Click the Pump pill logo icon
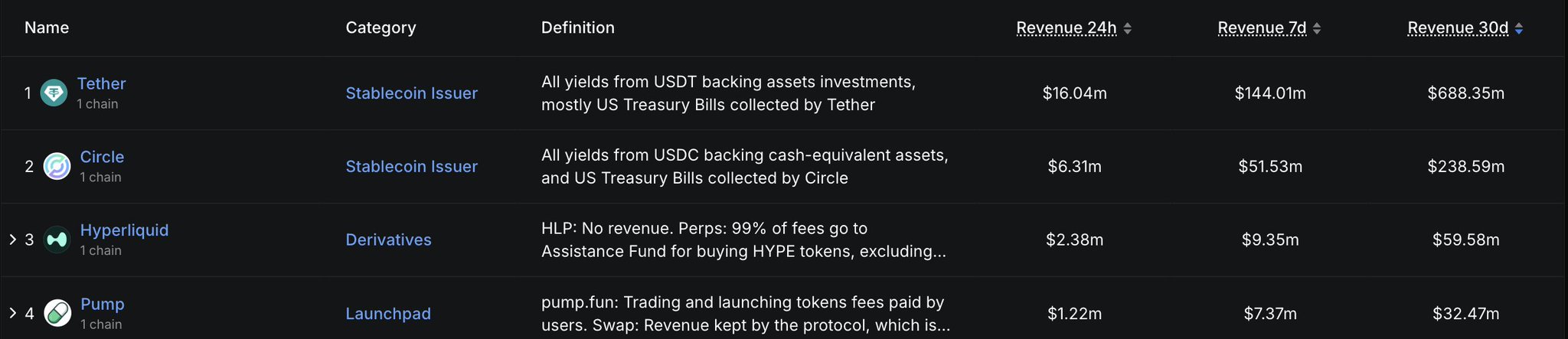Screen dimensions: 1568x339 (57, 313)
